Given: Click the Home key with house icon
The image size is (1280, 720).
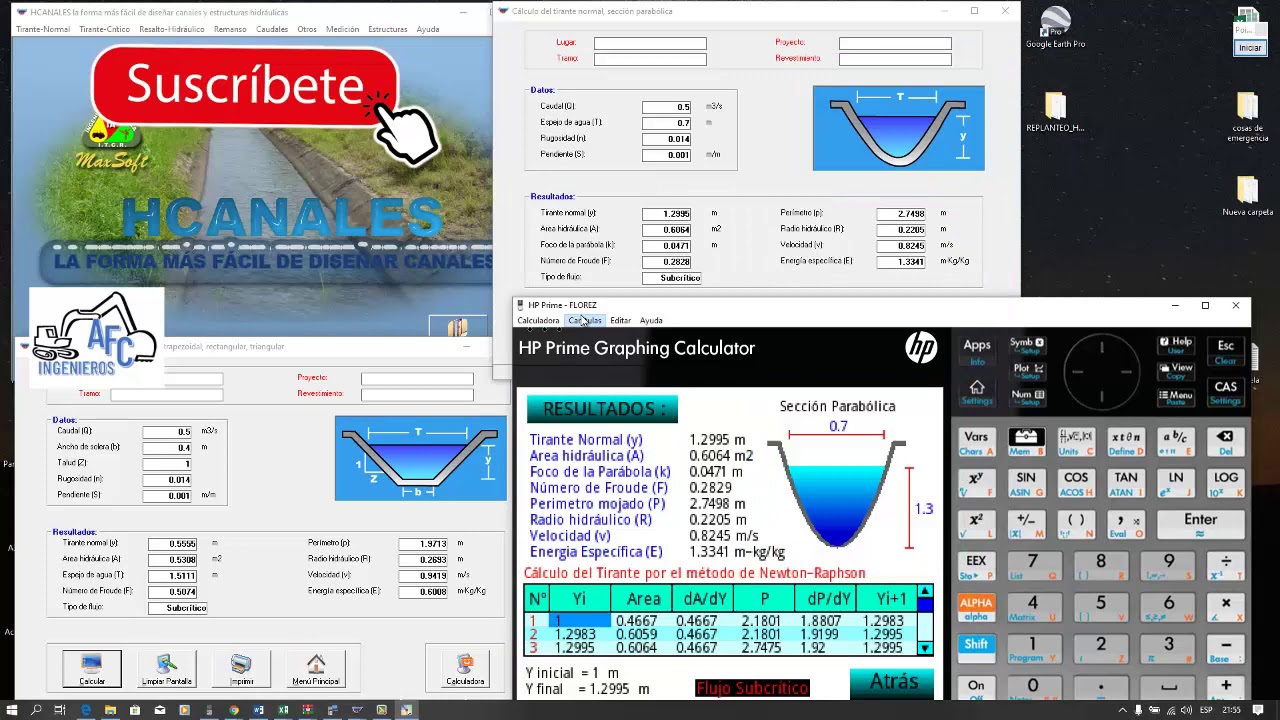Looking at the screenshot, I should coord(977,392).
